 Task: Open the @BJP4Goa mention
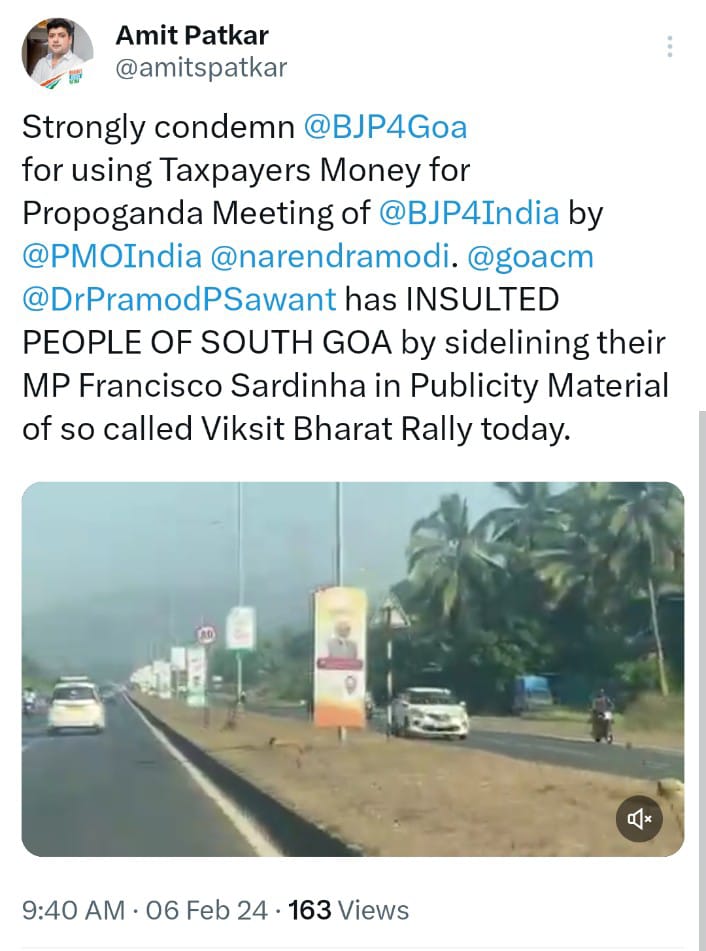point(387,127)
